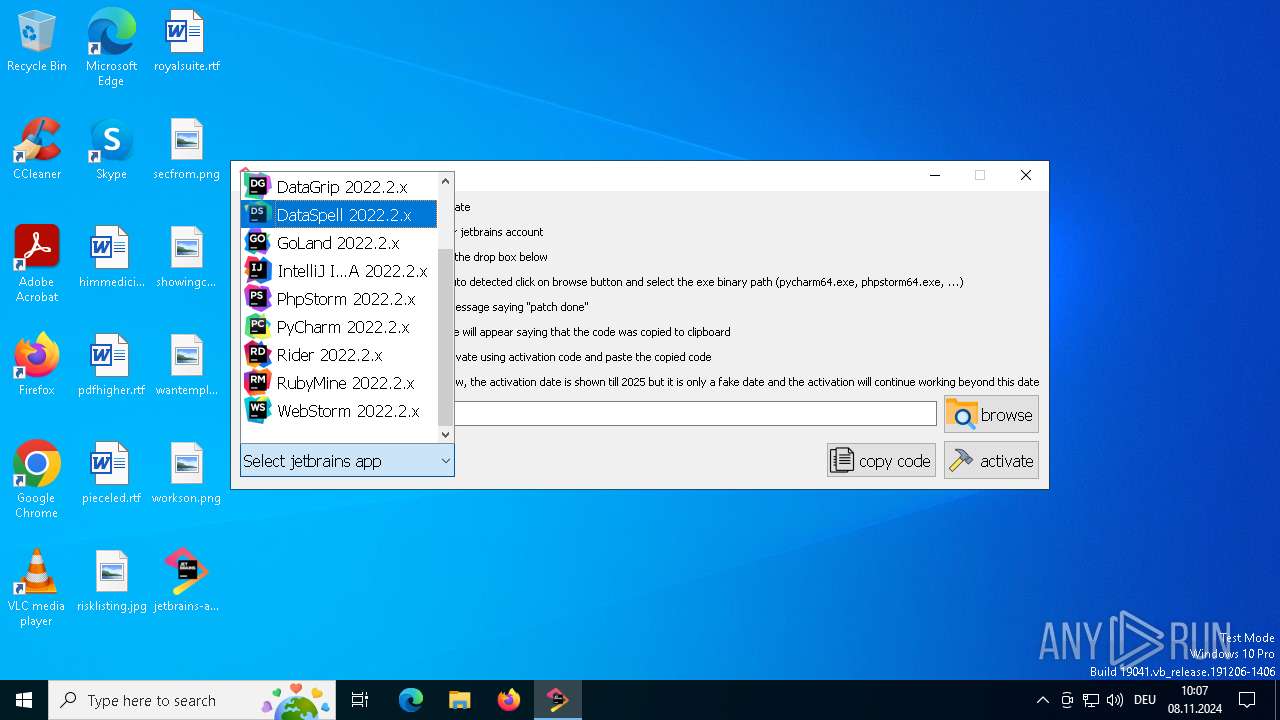This screenshot has width=1280, height=720.
Task: Focus the exe binary path input field
Action: click(695, 414)
